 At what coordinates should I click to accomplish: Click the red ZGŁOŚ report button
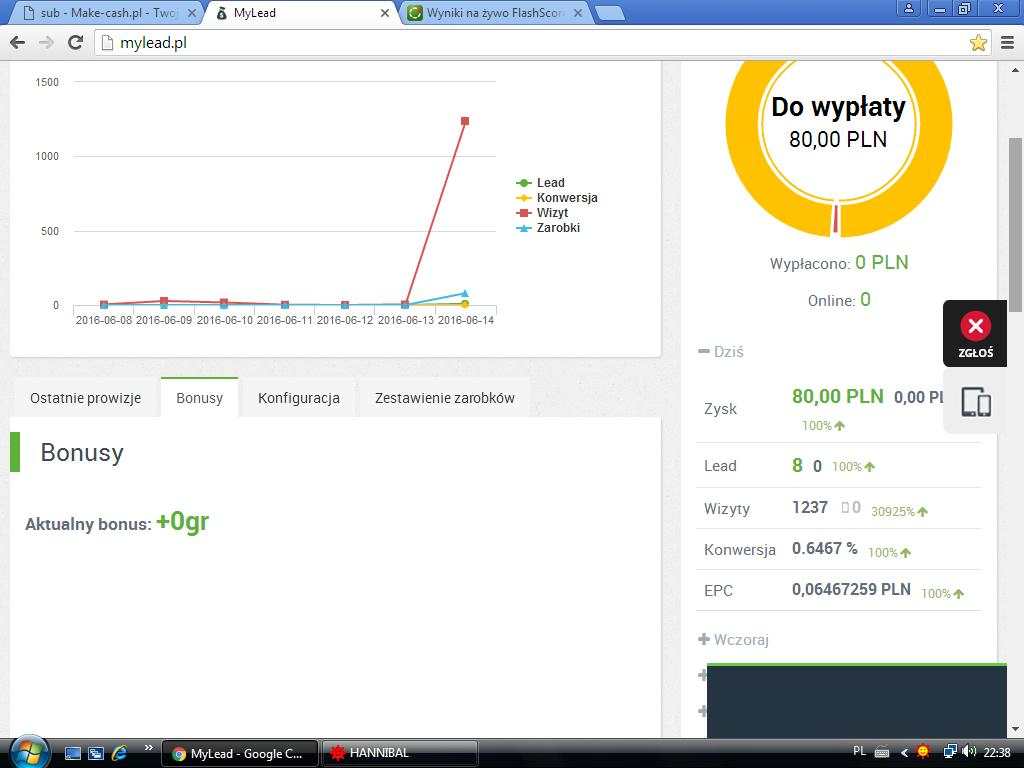(x=975, y=334)
